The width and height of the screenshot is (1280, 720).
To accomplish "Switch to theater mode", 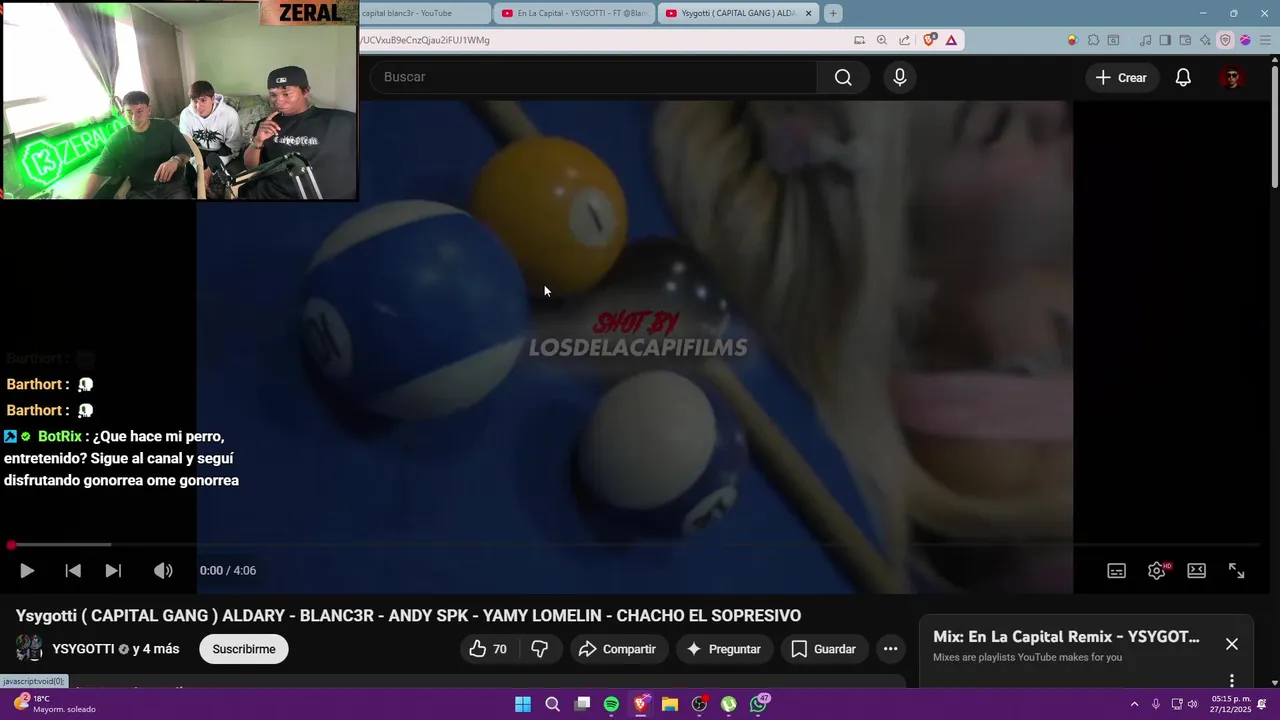I will coord(1197,571).
